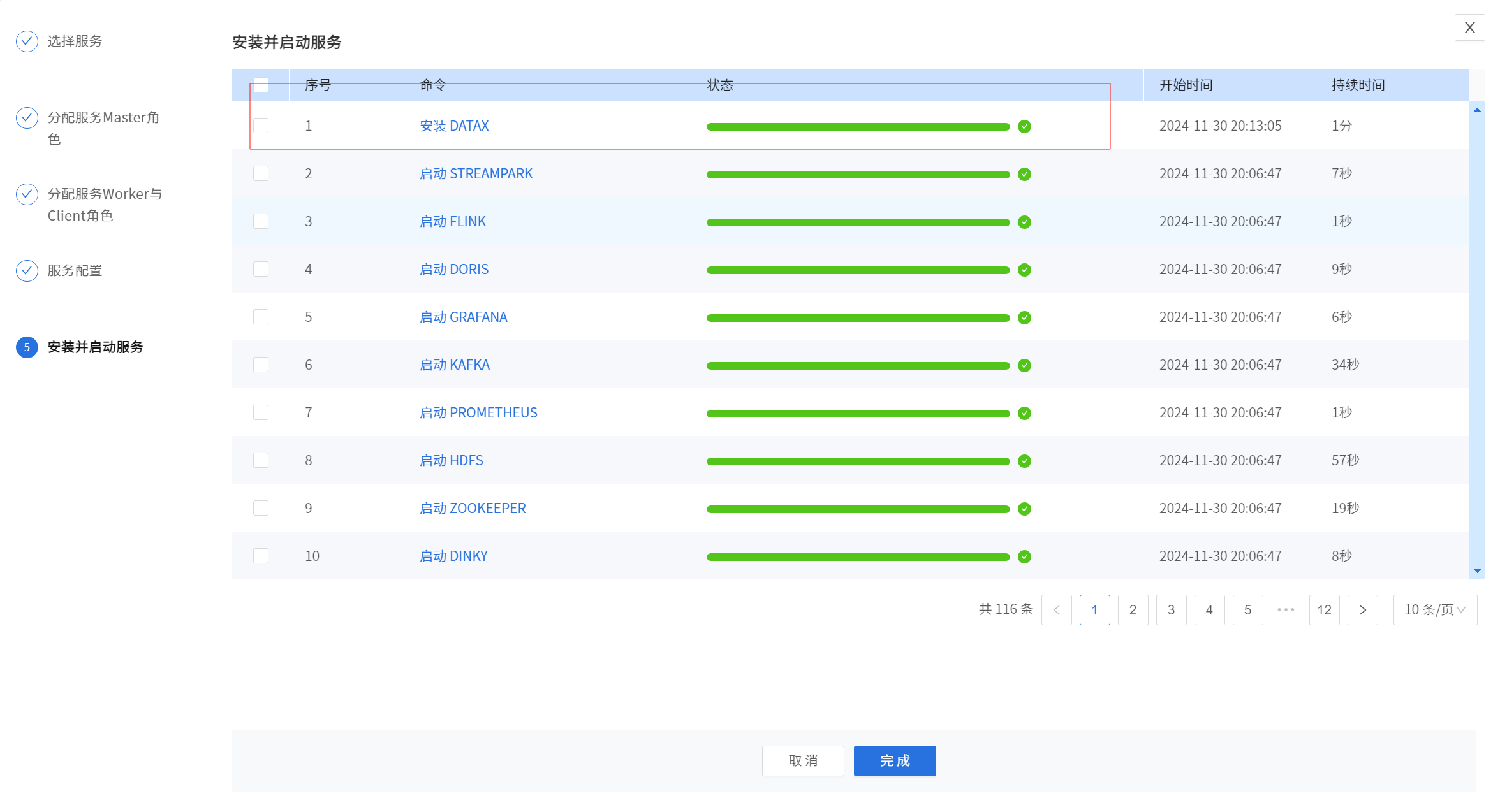This screenshot has width=1500, height=812.
Task: Jump to page 12 in pagination
Action: 1324,610
